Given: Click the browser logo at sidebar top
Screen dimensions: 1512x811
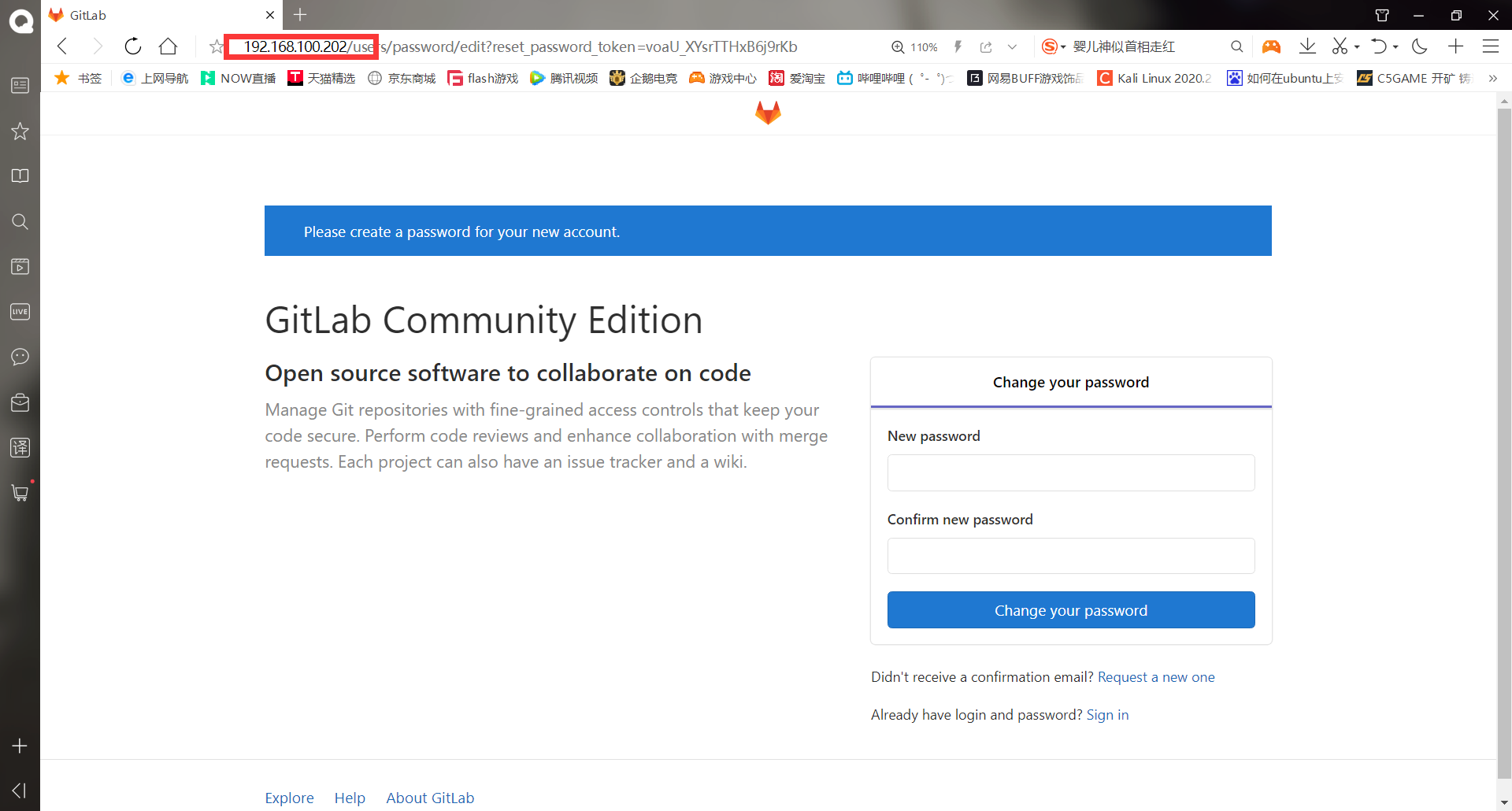Looking at the screenshot, I should tap(20, 20).
